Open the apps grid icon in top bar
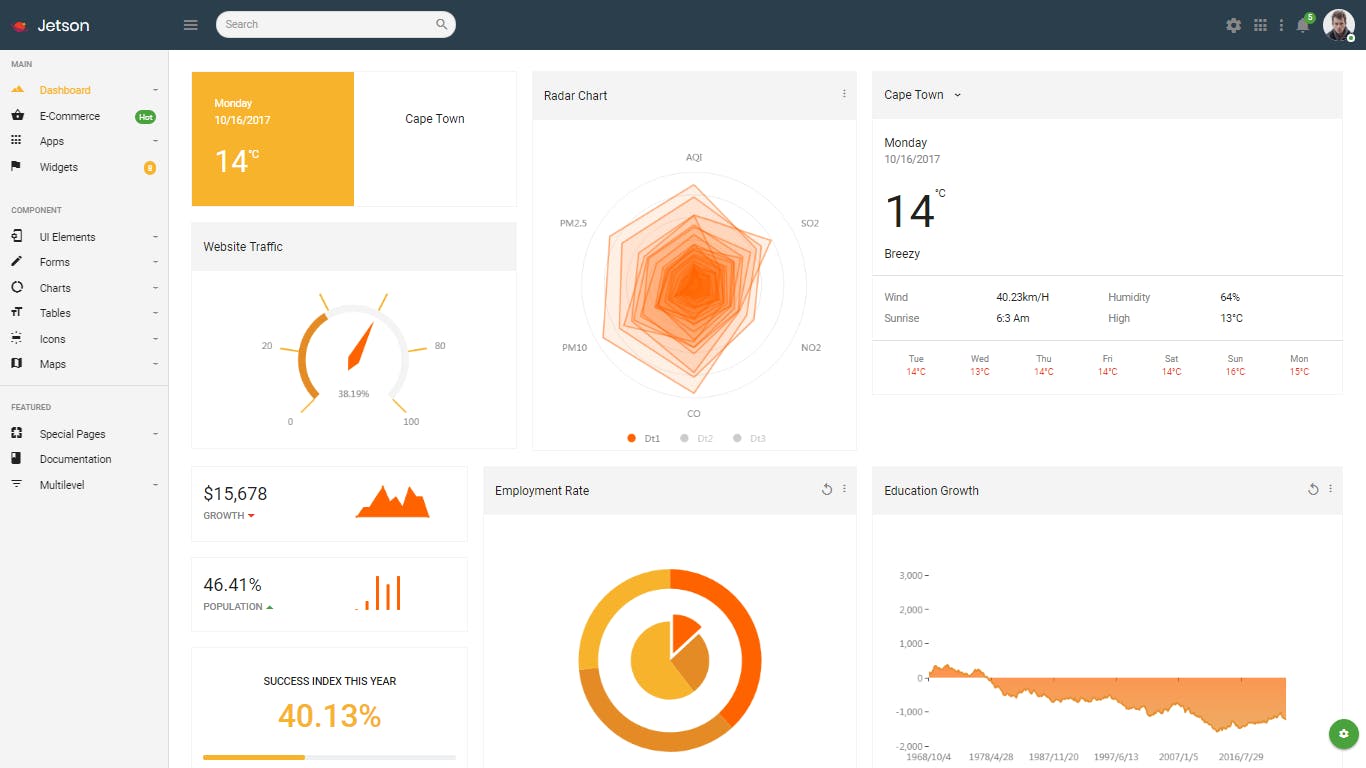Image resolution: width=1366 pixels, height=768 pixels. click(1260, 25)
